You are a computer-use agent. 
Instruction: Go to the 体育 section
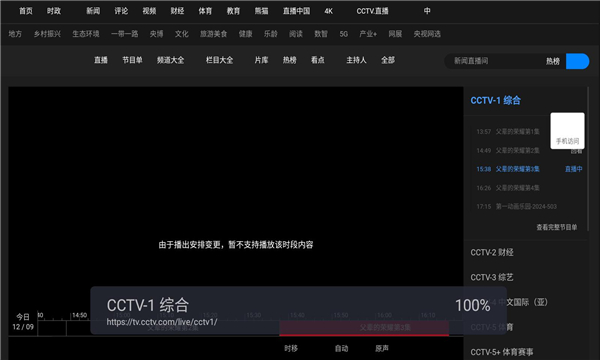pos(205,11)
